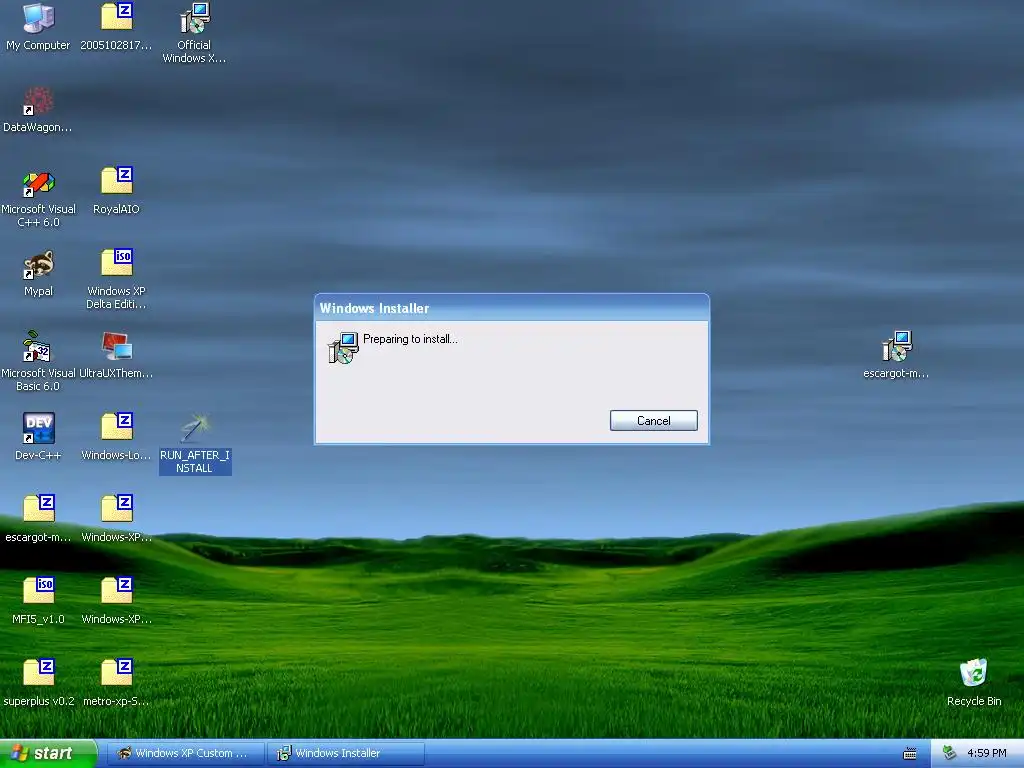Open the Start menu
The image size is (1024, 768).
click(48, 753)
